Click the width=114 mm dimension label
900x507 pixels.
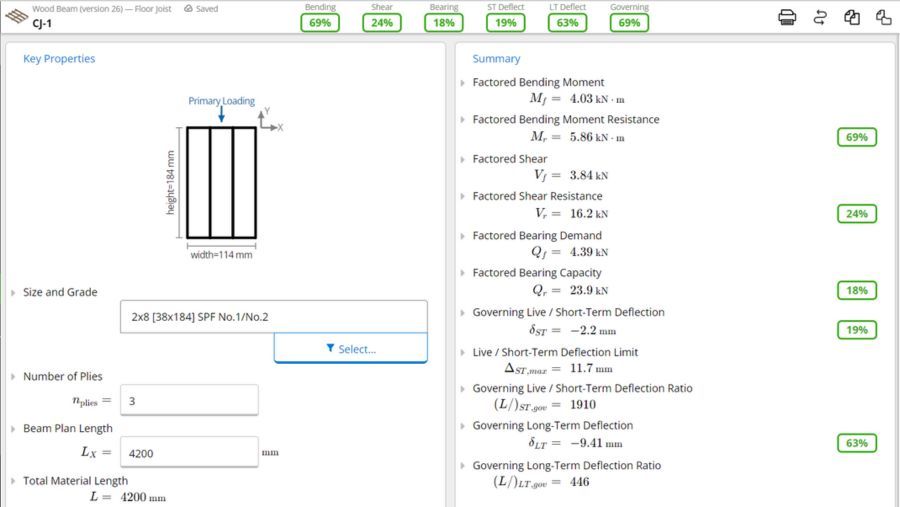[222, 254]
